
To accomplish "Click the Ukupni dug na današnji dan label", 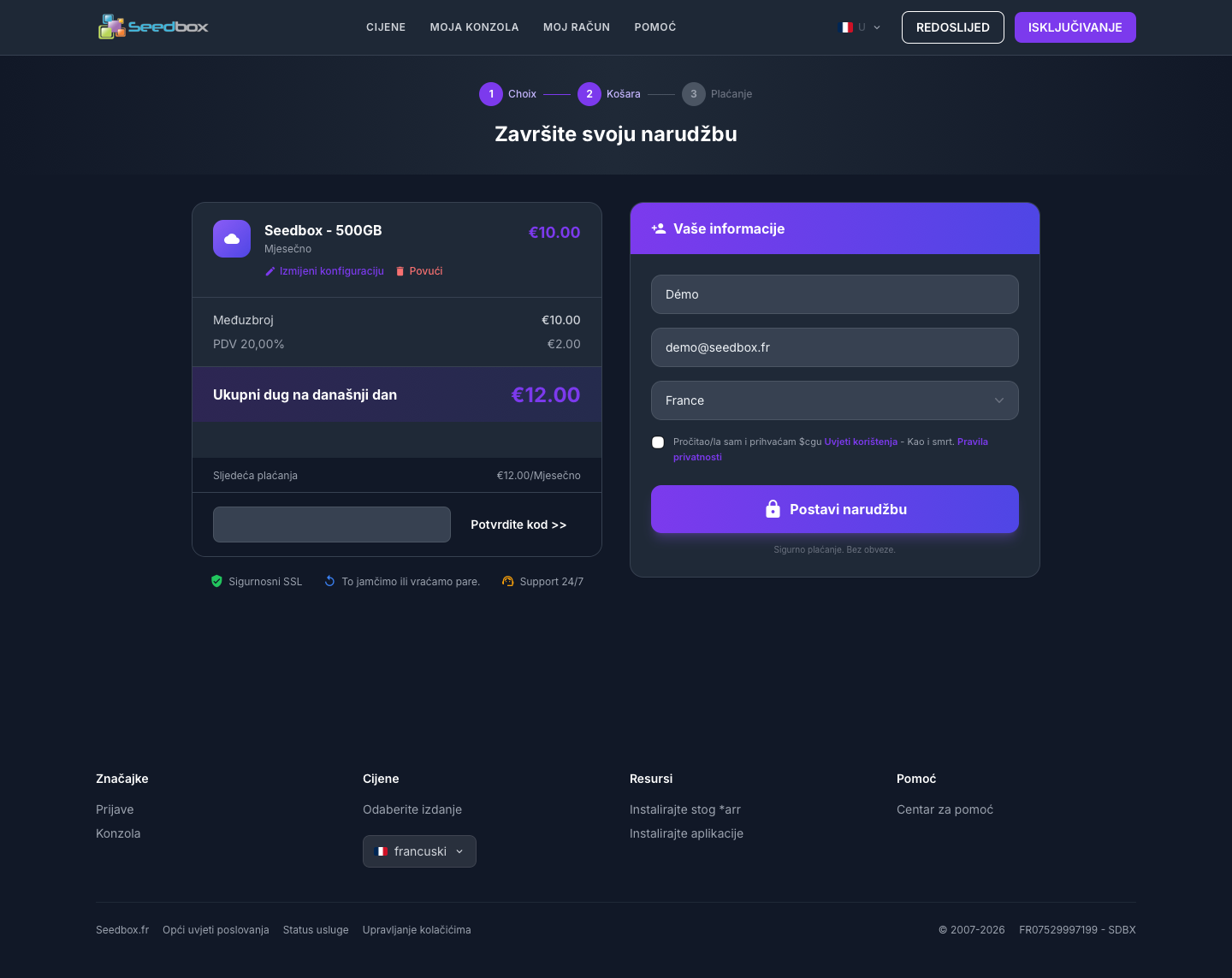I will coord(305,394).
